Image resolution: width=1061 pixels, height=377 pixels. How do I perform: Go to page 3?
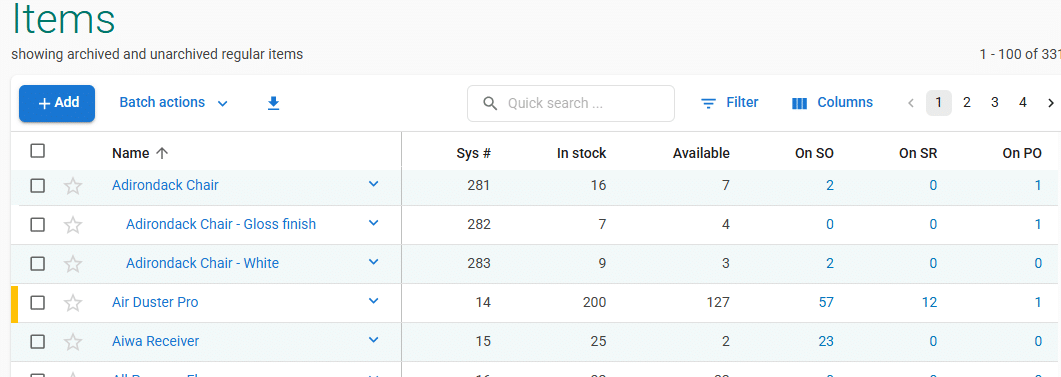click(995, 103)
